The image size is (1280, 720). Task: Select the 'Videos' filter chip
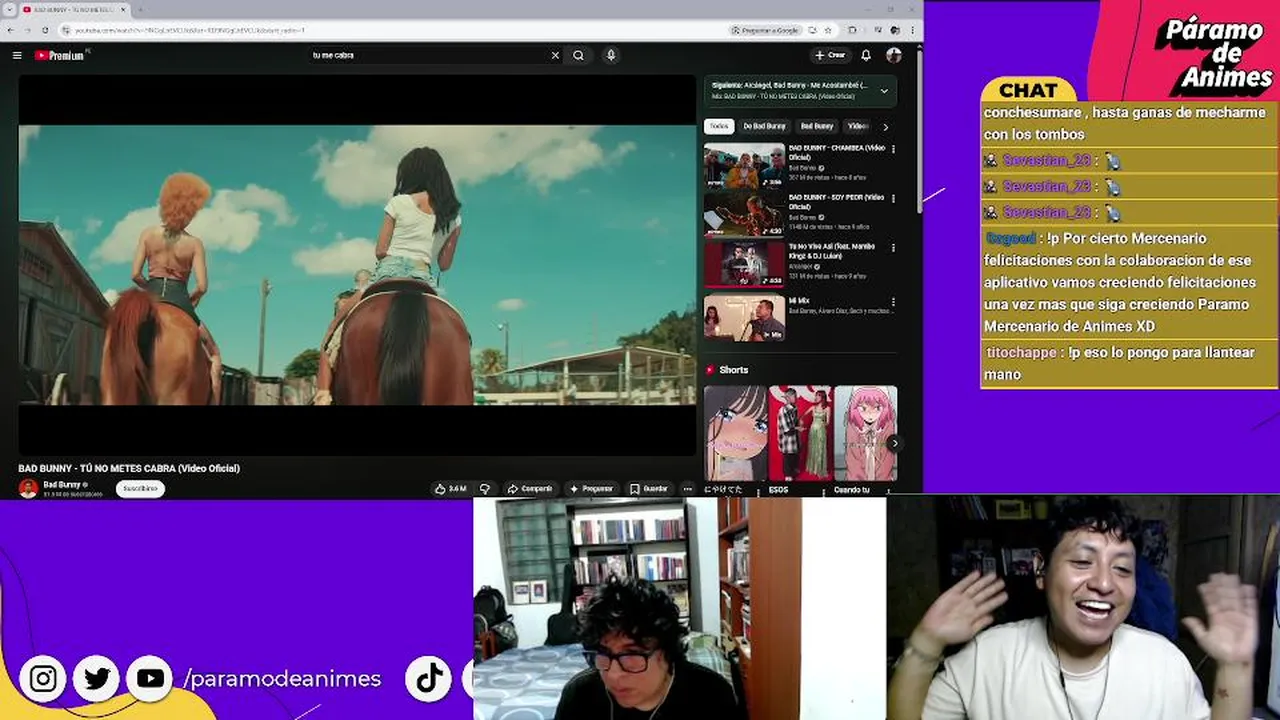click(857, 126)
